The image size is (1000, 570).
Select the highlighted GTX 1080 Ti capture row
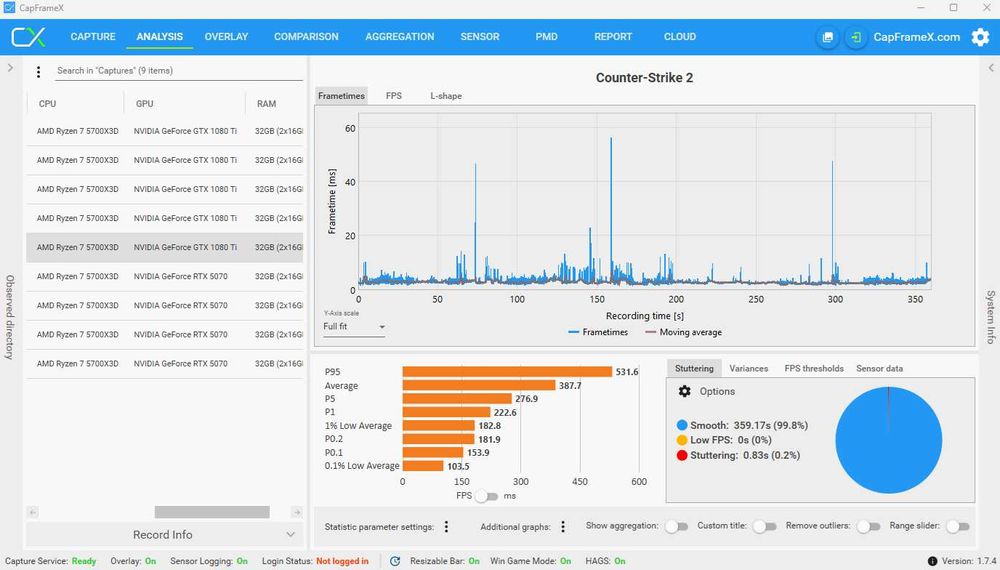click(x=165, y=247)
